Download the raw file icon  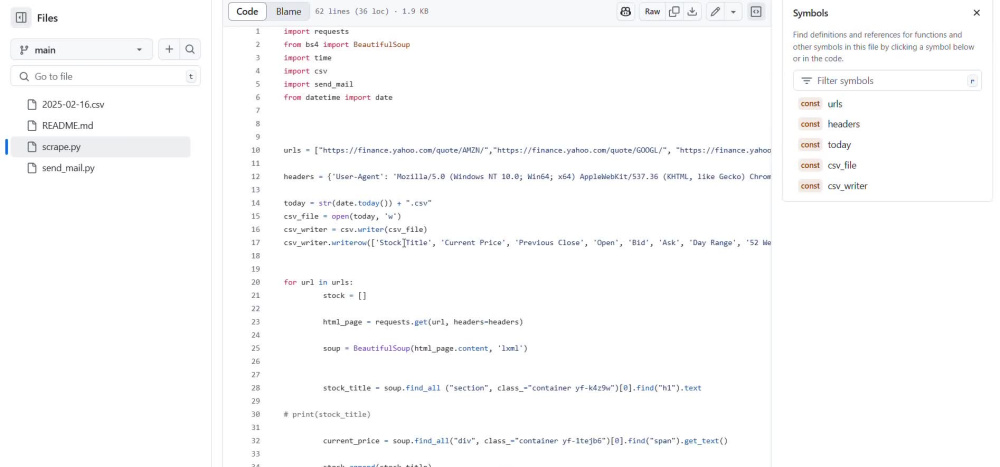coord(692,11)
